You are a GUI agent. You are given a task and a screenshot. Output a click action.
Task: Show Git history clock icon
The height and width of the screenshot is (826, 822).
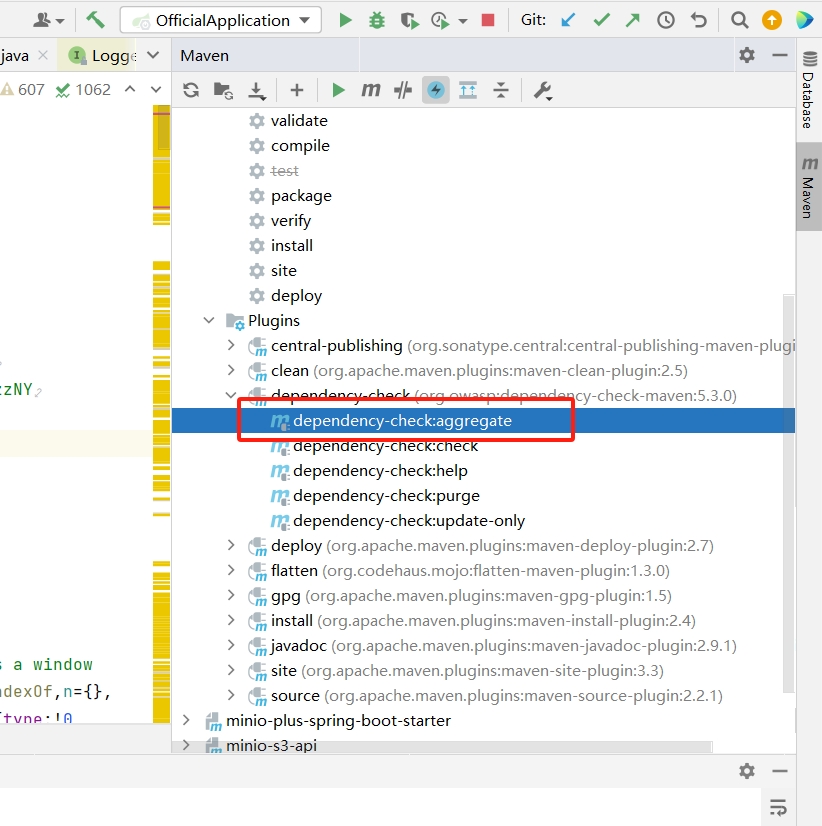666,20
